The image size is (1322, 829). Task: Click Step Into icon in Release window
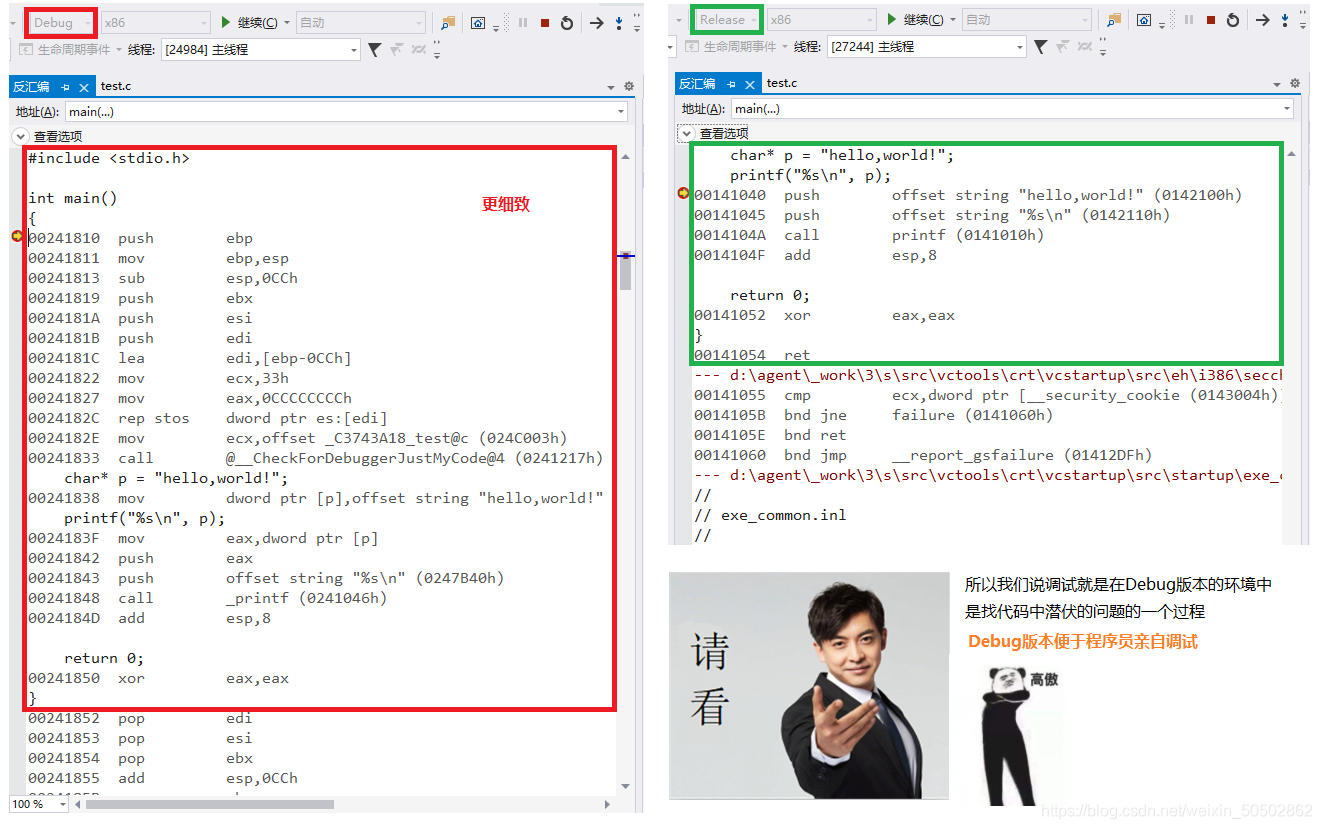click(1286, 20)
